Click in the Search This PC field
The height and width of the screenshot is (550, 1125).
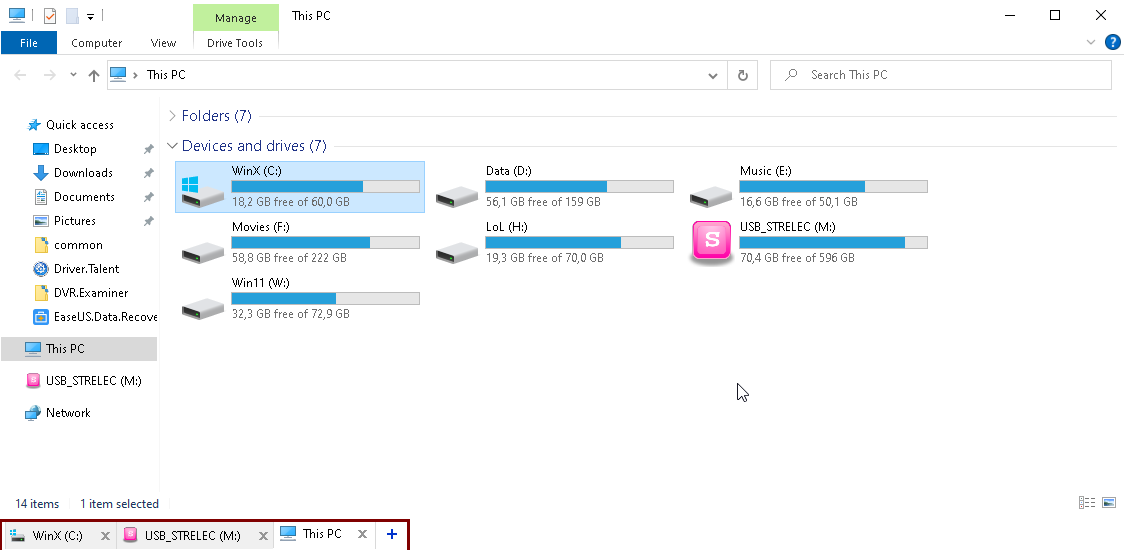pyautogui.click(x=941, y=75)
